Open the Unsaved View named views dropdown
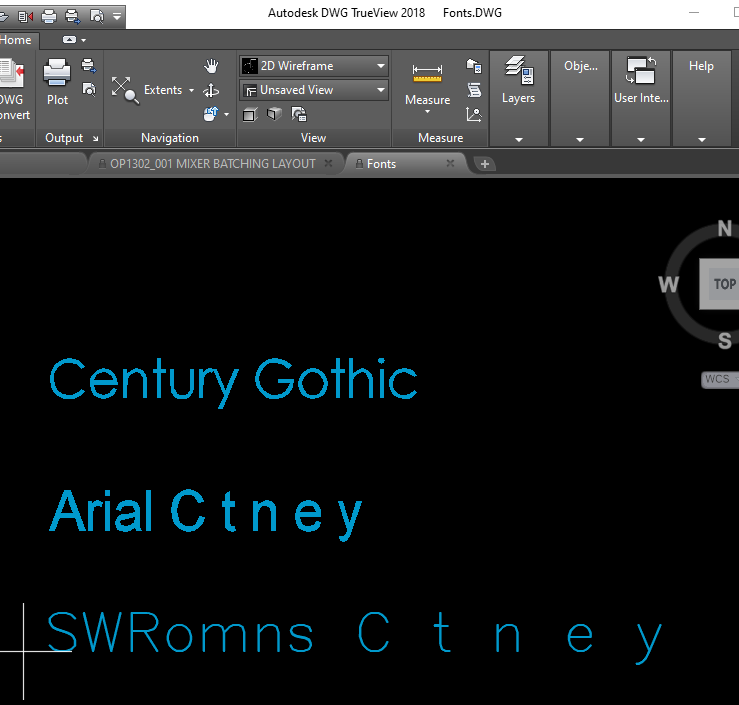 pos(314,90)
